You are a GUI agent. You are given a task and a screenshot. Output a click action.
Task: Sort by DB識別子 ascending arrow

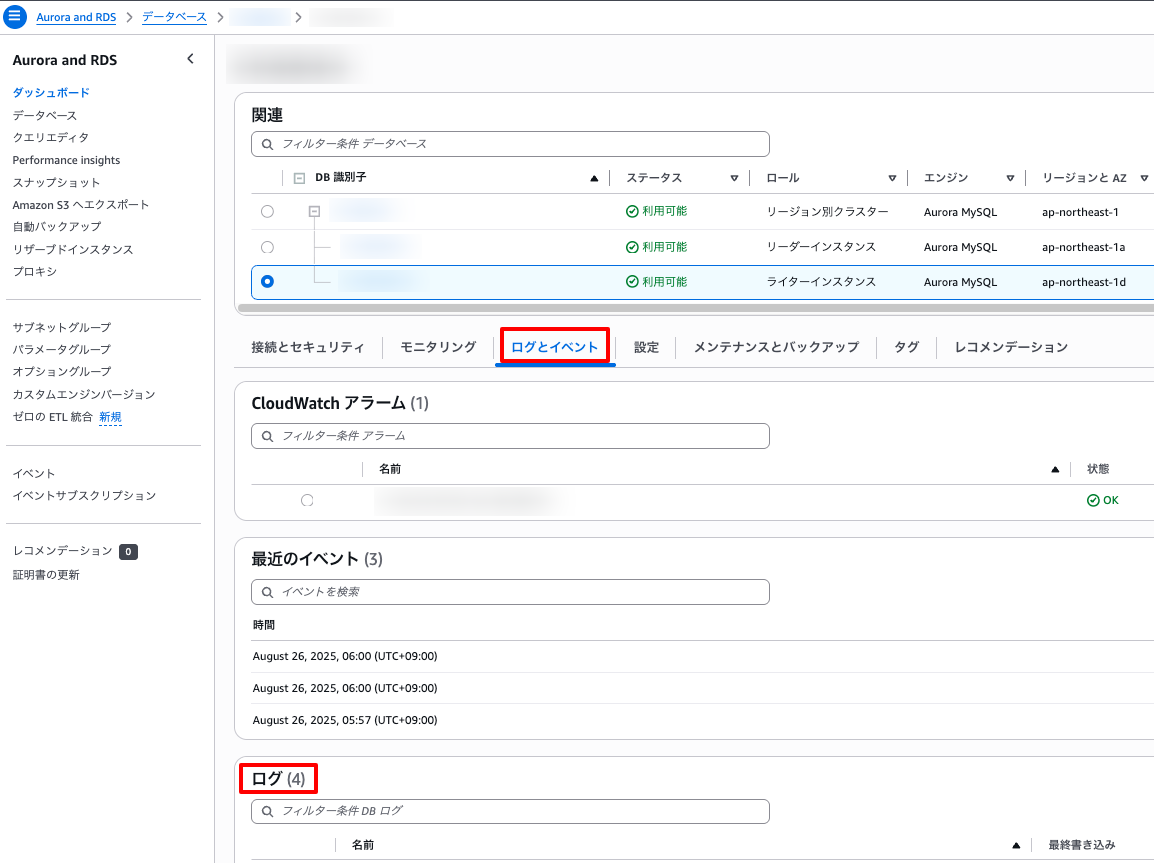tap(594, 178)
